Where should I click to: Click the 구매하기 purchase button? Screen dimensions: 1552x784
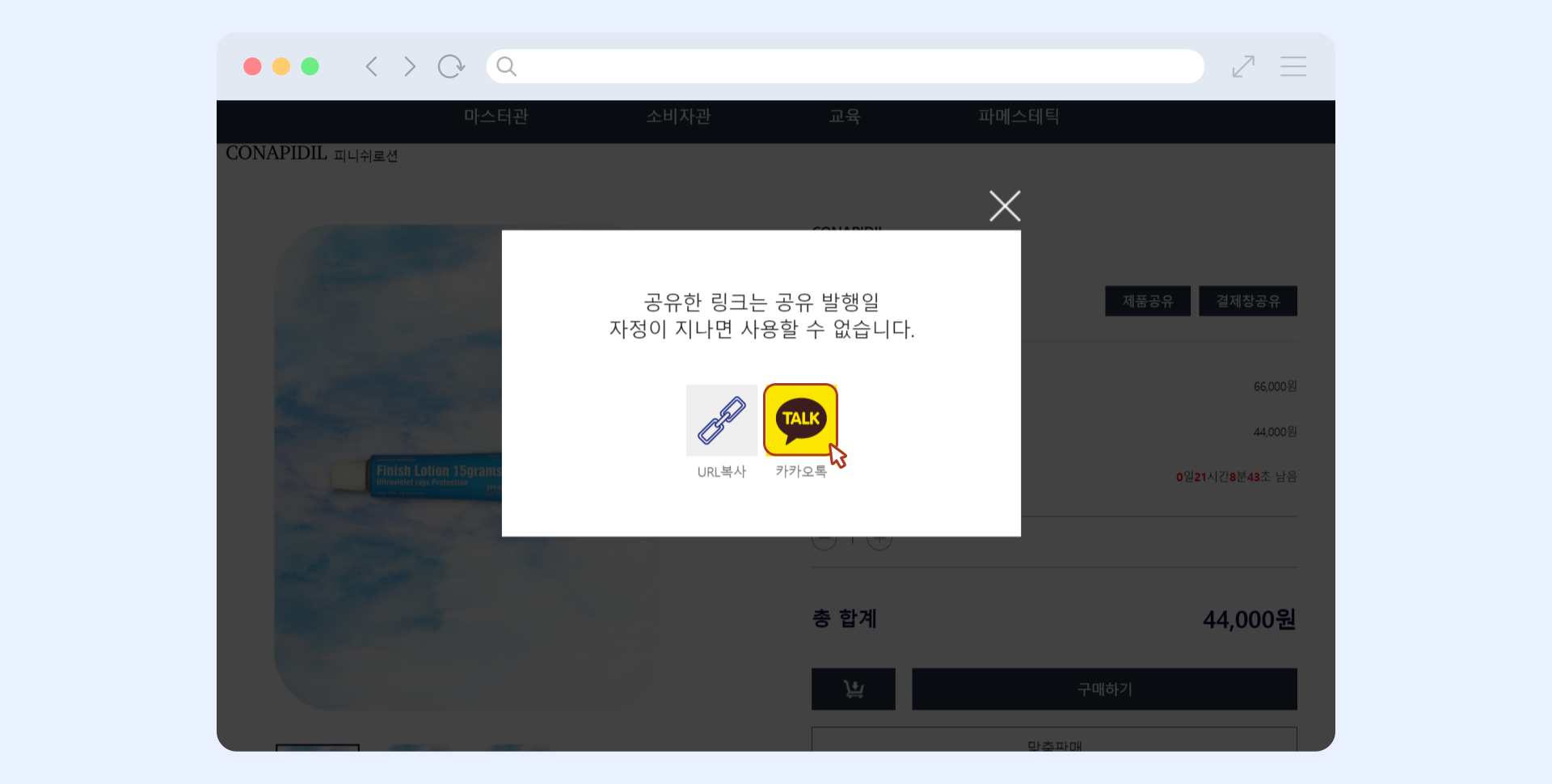pyautogui.click(x=1104, y=689)
